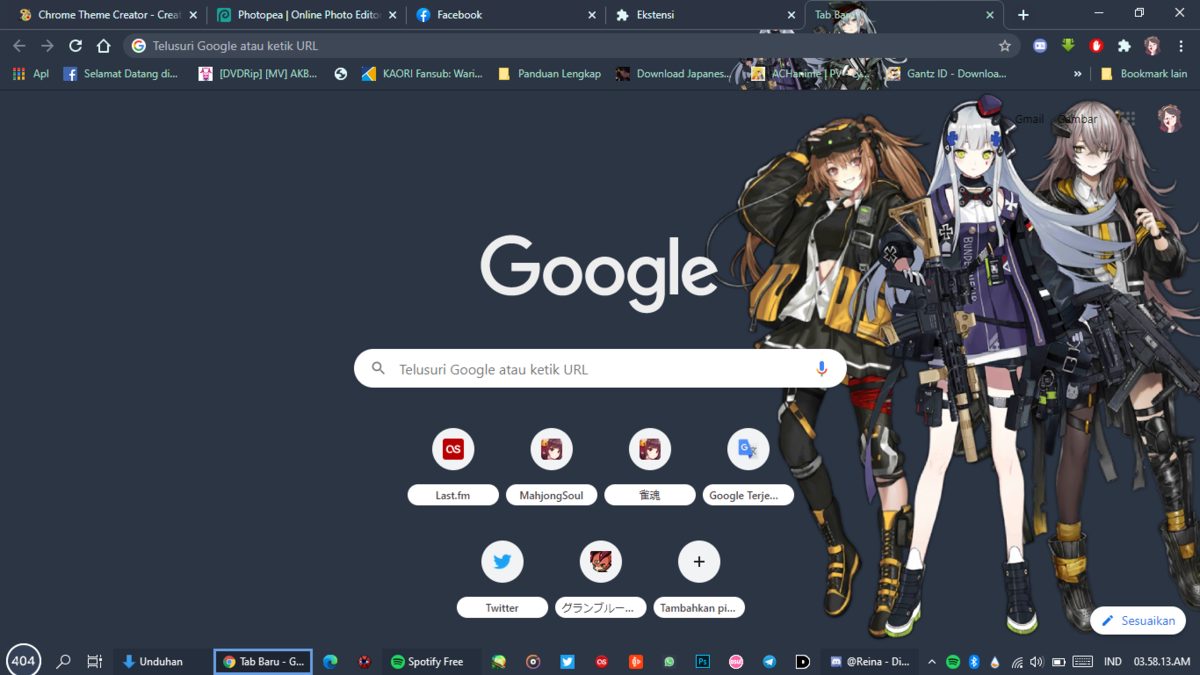This screenshot has width=1200, height=675.
Task: Open the Chrome home page button
Action: tap(103, 46)
